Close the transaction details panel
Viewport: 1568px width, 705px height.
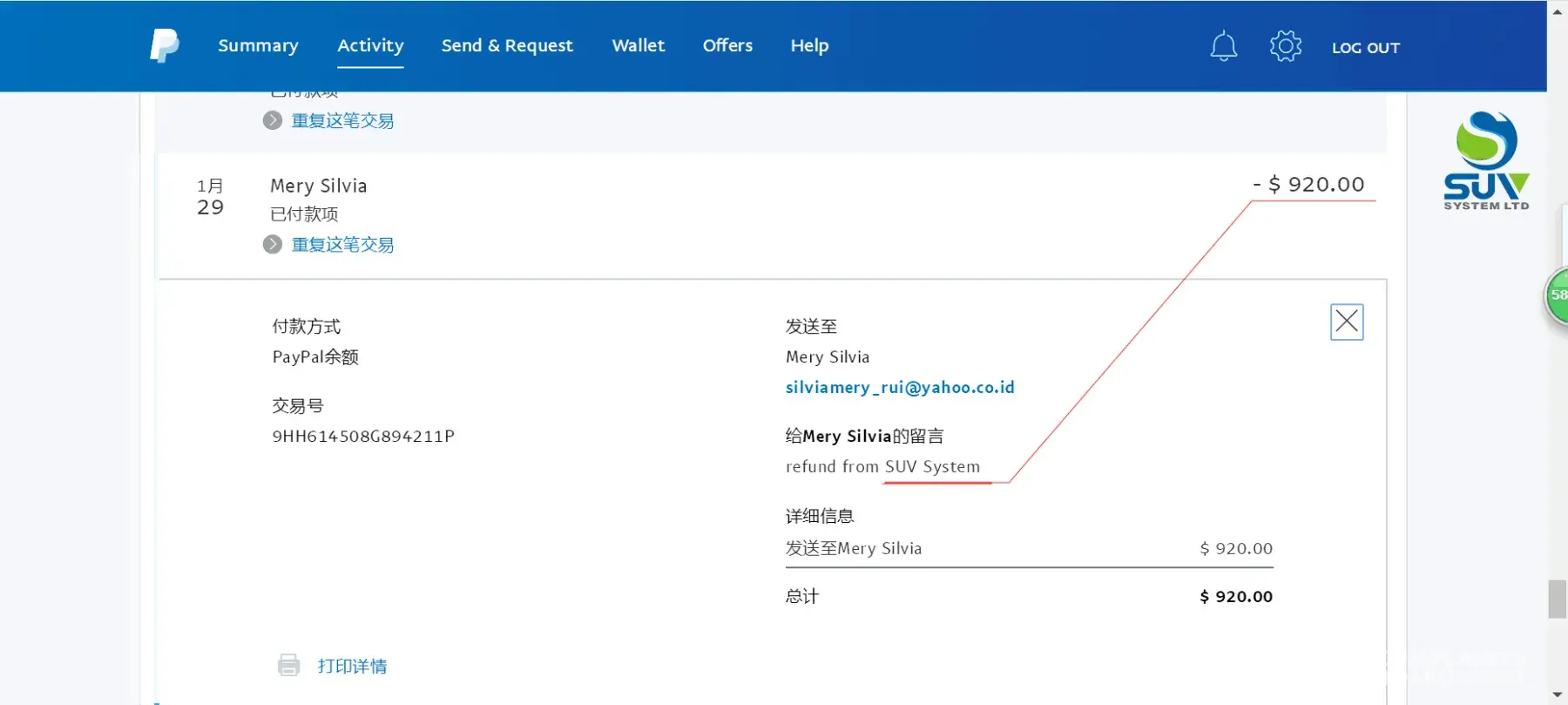click(1346, 322)
